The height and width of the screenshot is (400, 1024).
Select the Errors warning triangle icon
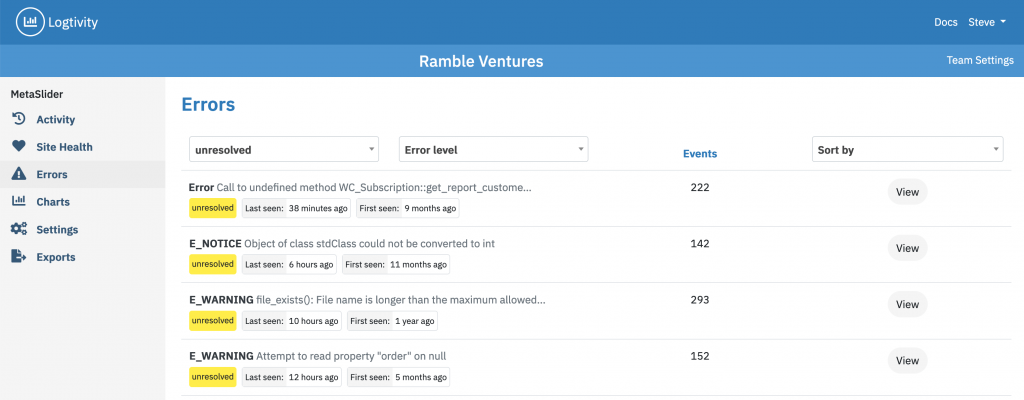pyautogui.click(x=19, y=174)
